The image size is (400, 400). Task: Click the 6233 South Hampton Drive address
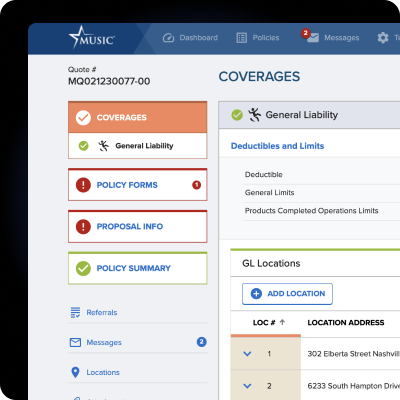pyautogui.click(x=353, y=386)
